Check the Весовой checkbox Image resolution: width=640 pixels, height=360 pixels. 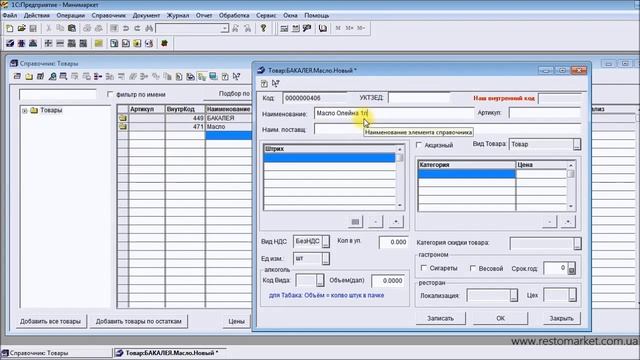473,268
